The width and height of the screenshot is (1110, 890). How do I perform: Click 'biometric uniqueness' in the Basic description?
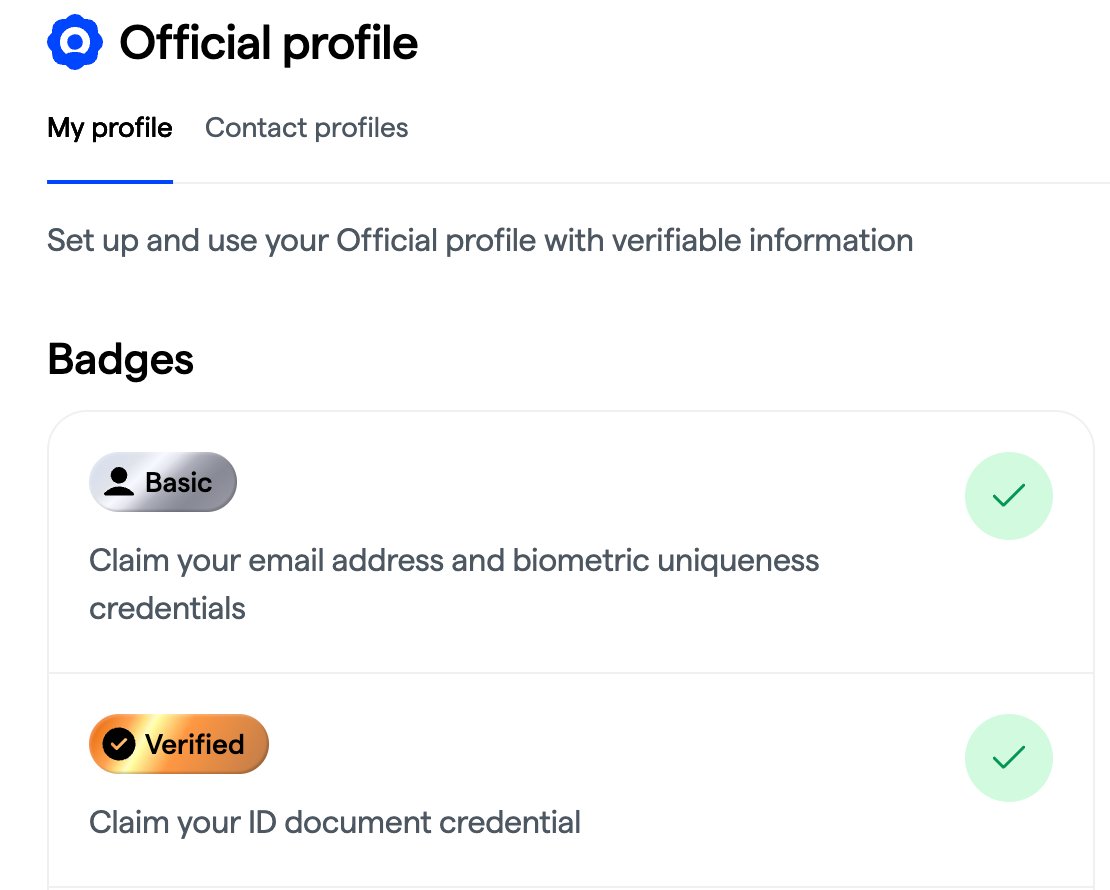[666, 560]
